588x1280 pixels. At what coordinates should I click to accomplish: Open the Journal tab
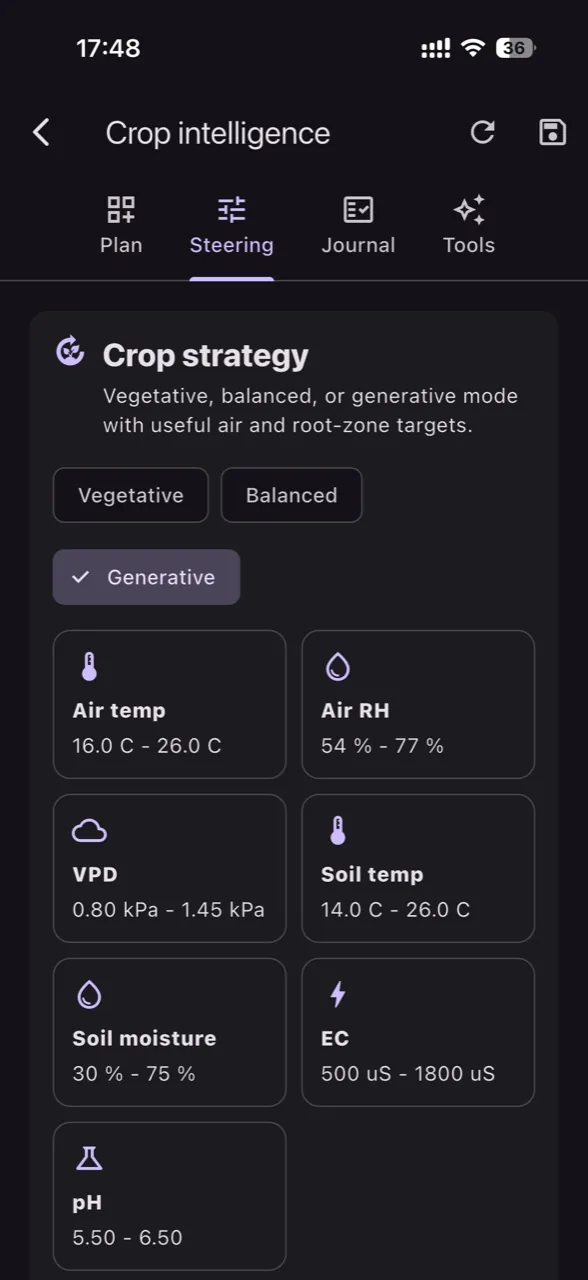tap(358, 225)
